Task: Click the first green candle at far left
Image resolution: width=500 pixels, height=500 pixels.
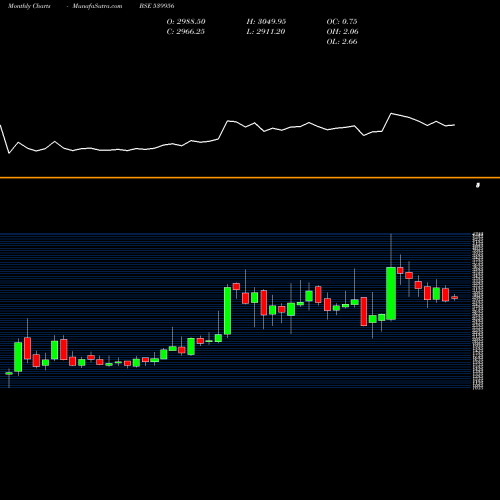Action: (9, 373)
